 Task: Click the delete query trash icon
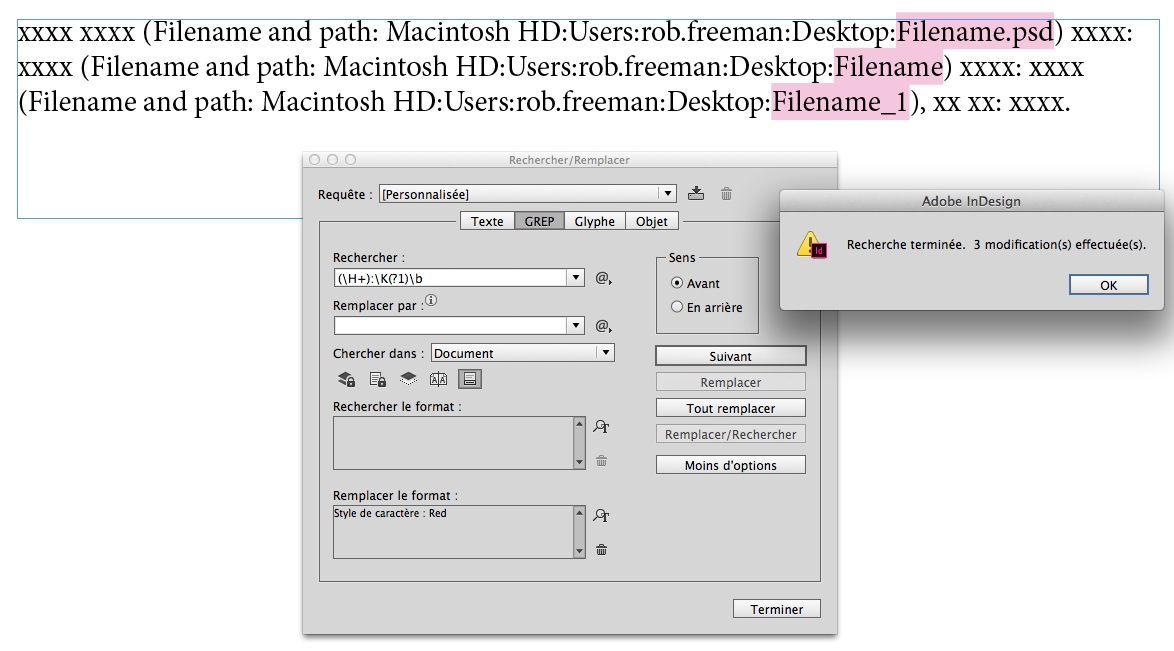point(726,194)
